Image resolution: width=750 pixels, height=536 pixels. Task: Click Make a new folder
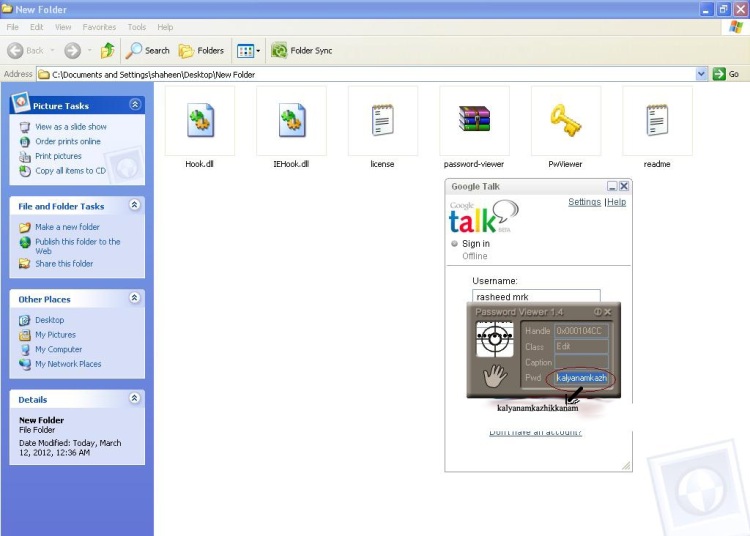click(67, 227)
